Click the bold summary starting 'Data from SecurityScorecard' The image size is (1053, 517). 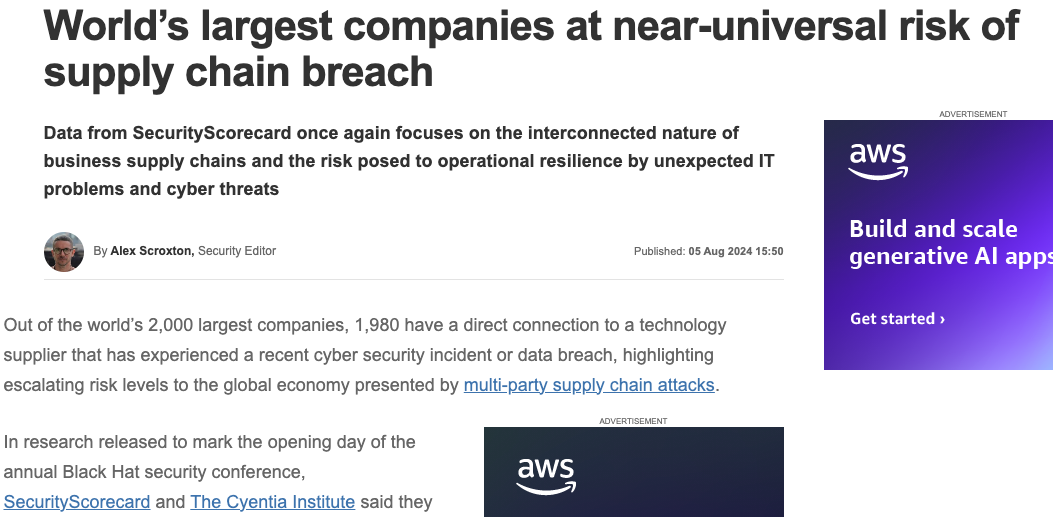[x=409, y=161]
